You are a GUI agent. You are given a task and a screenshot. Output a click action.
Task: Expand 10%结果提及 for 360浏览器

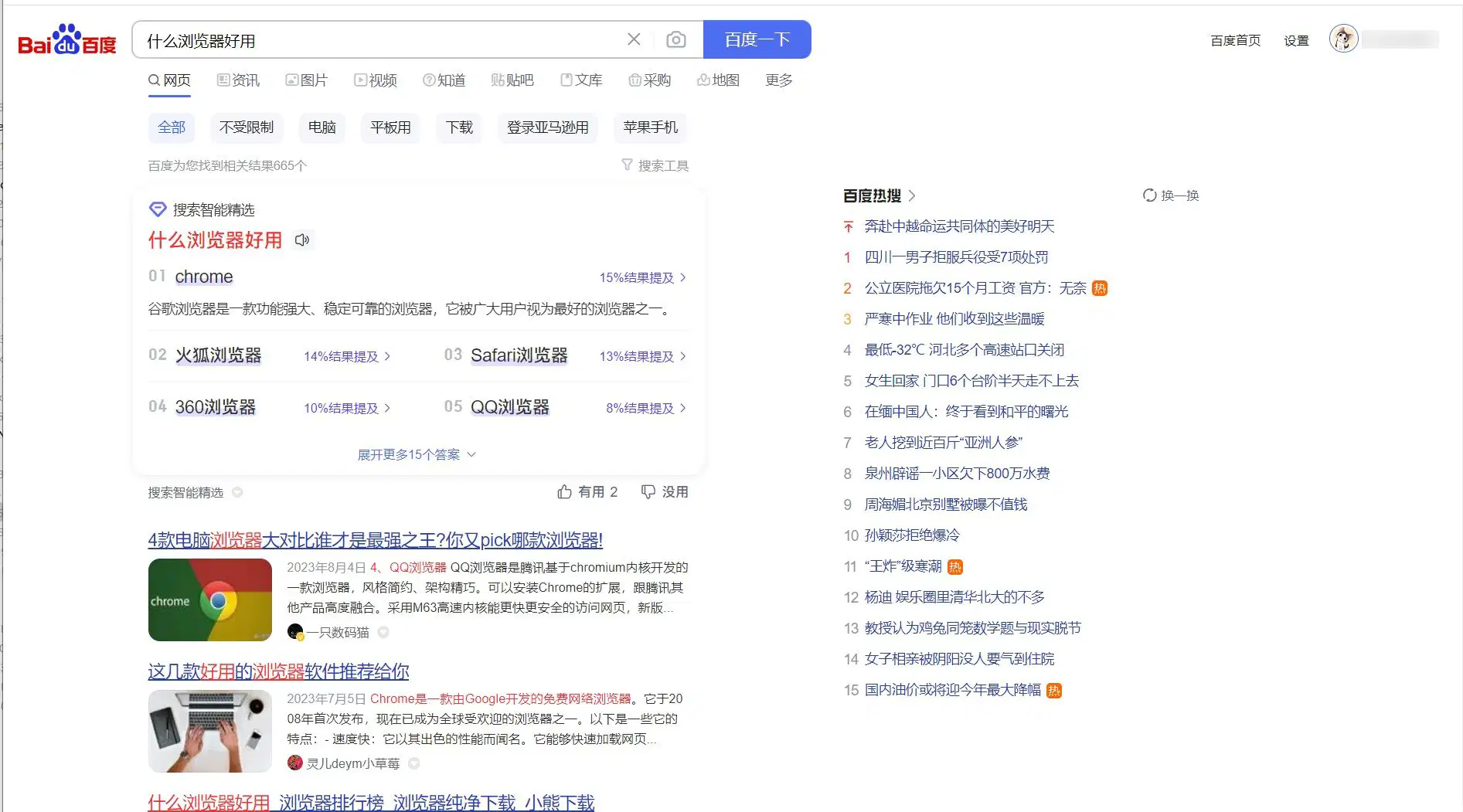tap(347, 408)
